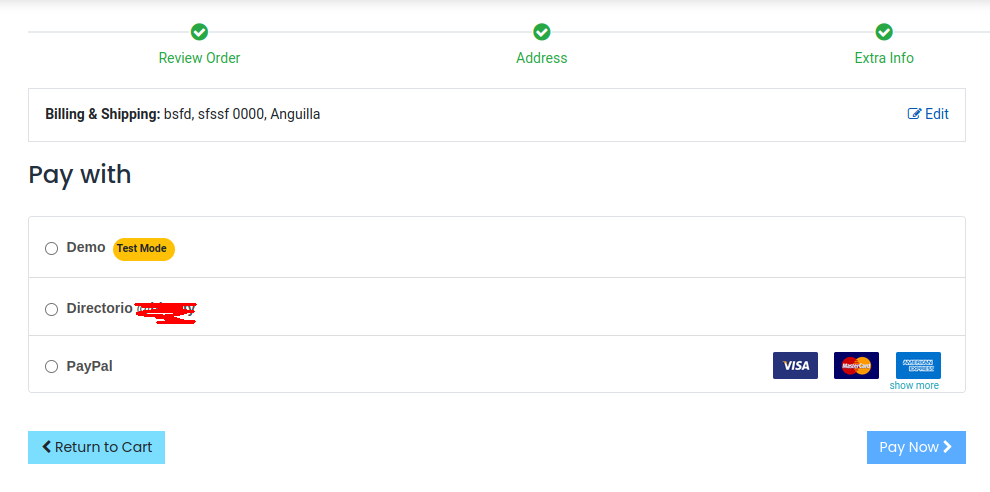Click the American Express logo
Viewport: 990px width, 492px height.
tap(918, 366)
